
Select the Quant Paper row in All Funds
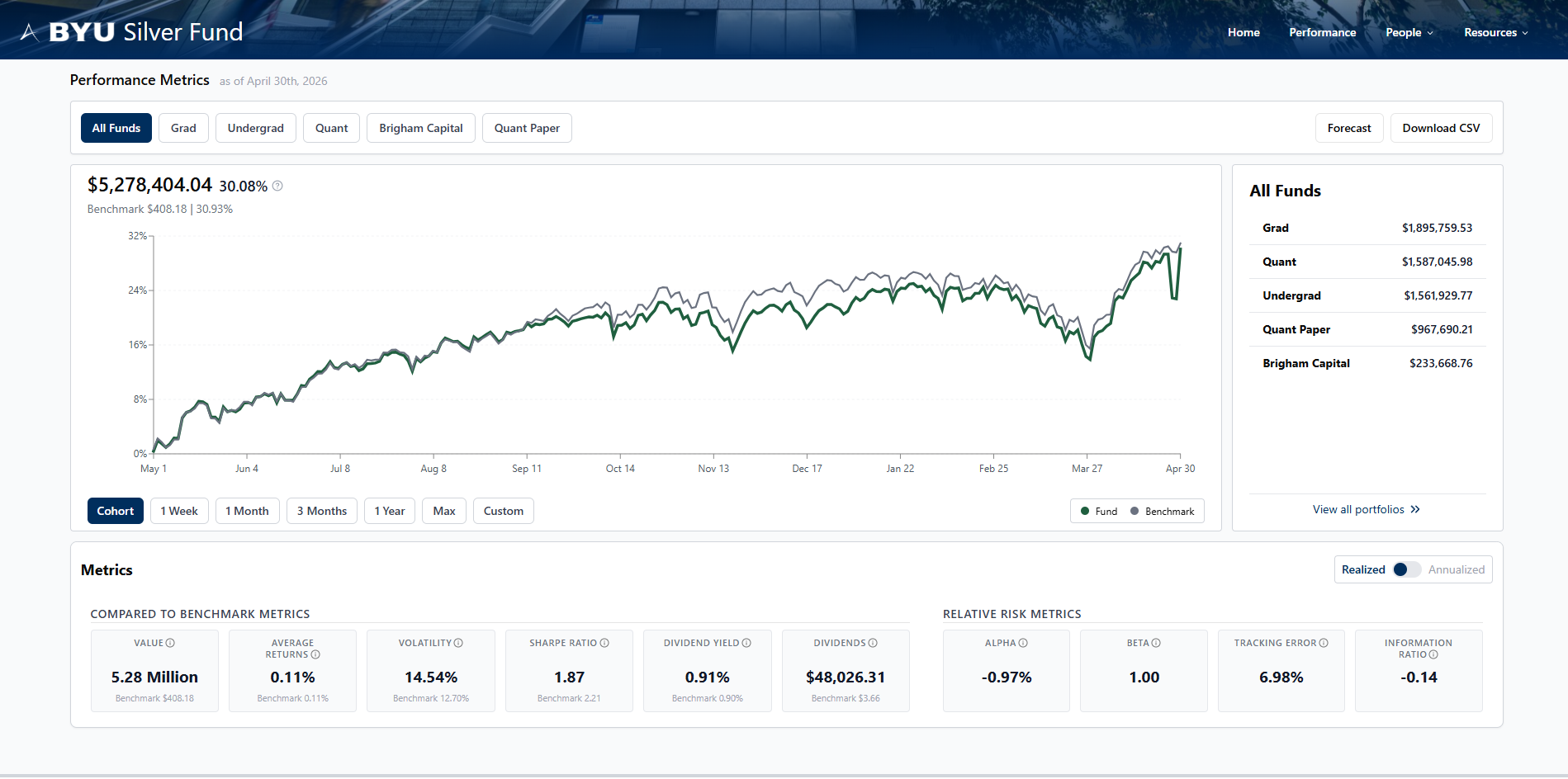pos(1367,329)
